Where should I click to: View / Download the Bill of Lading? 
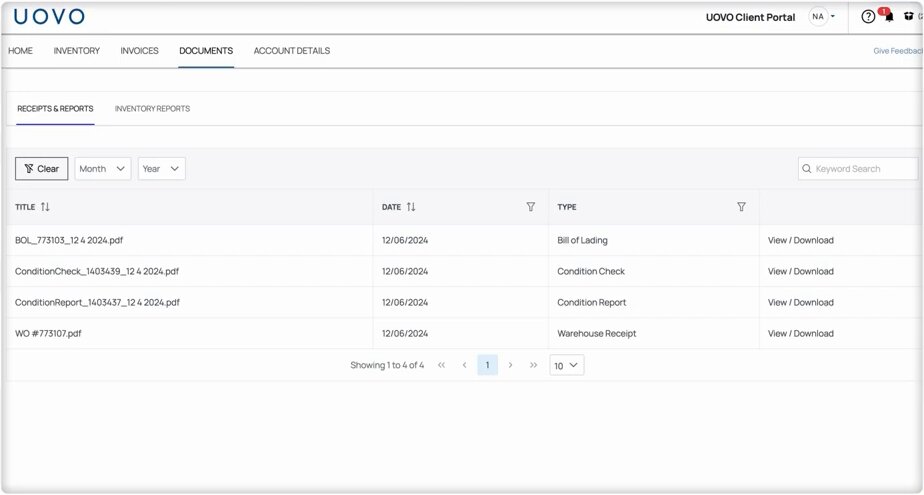click(800, 240)
